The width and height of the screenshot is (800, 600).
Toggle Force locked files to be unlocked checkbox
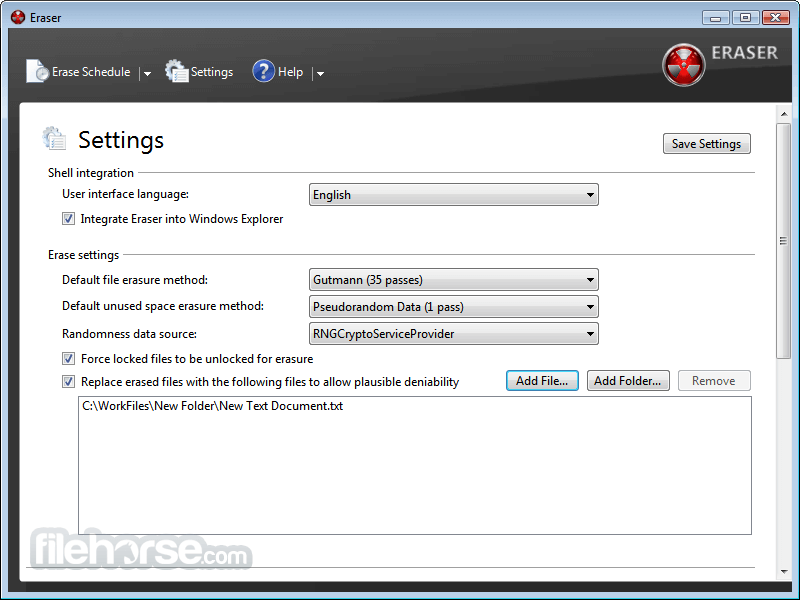coord(68,359)
